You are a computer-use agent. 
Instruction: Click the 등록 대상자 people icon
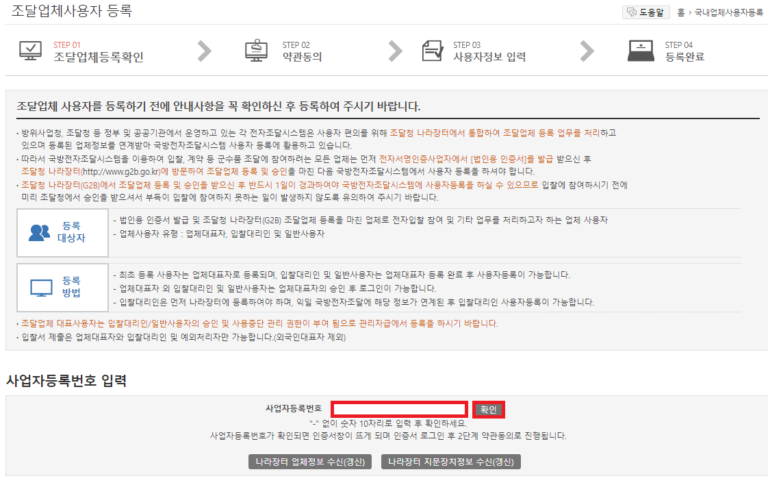(x=40, y=231)
